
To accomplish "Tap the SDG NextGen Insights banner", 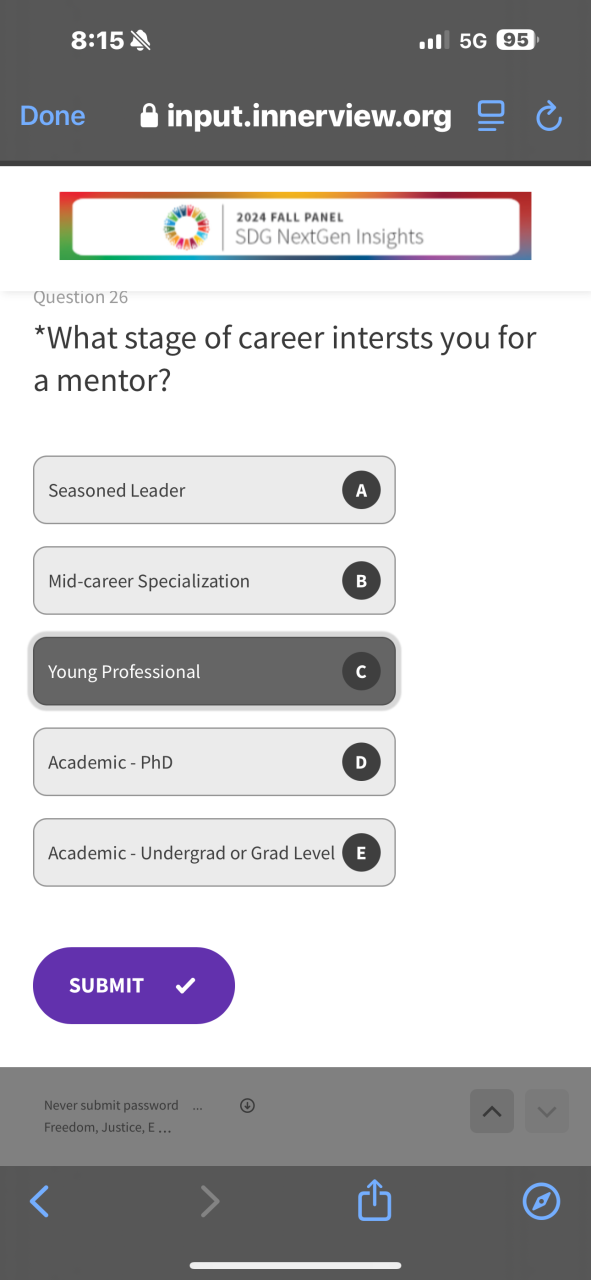I will [x=295, y=226].
